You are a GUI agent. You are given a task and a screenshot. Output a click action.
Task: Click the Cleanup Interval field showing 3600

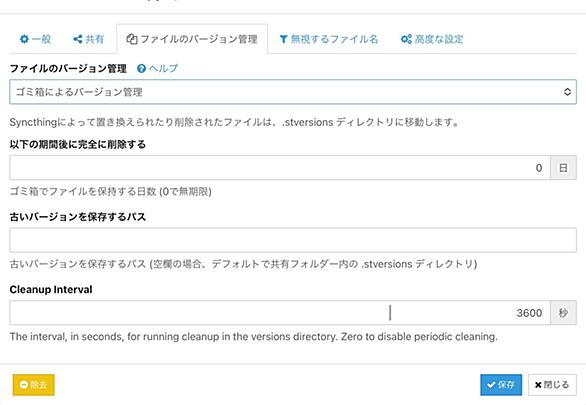pos(280,313)
